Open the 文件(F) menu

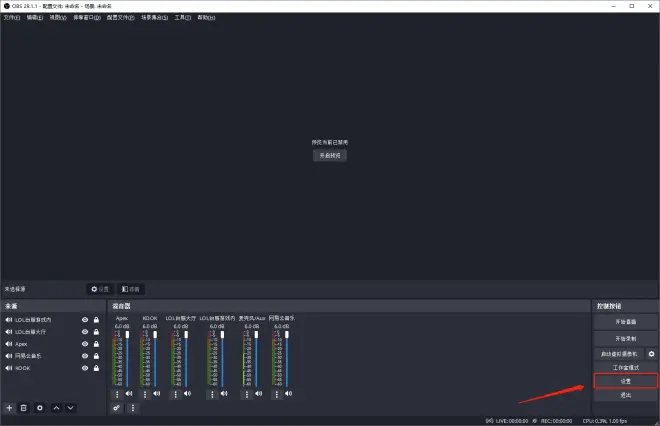pyautogui.click(x=12, y=17)
